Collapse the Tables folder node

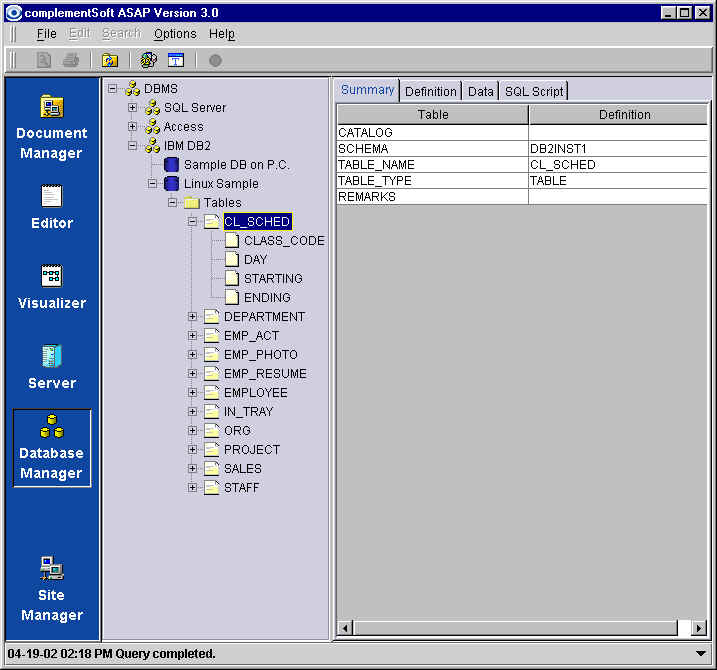172,203
